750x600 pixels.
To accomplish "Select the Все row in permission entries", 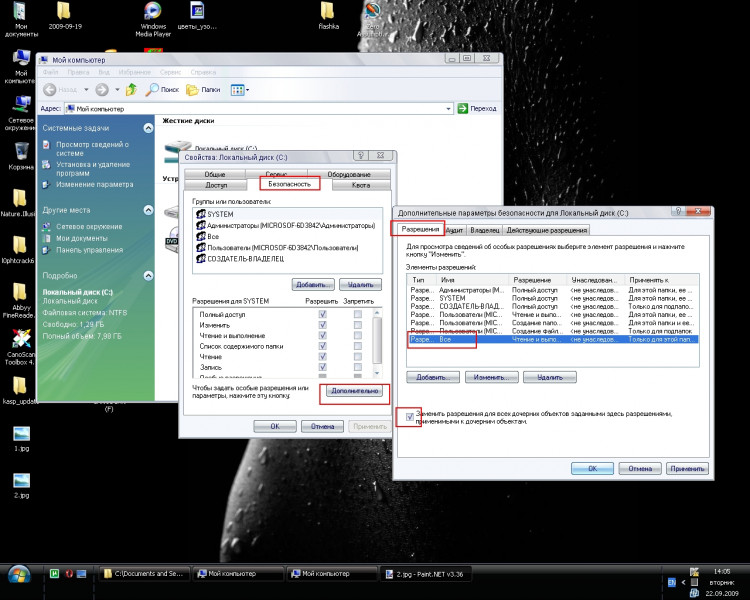I will [x=553, y=339].
